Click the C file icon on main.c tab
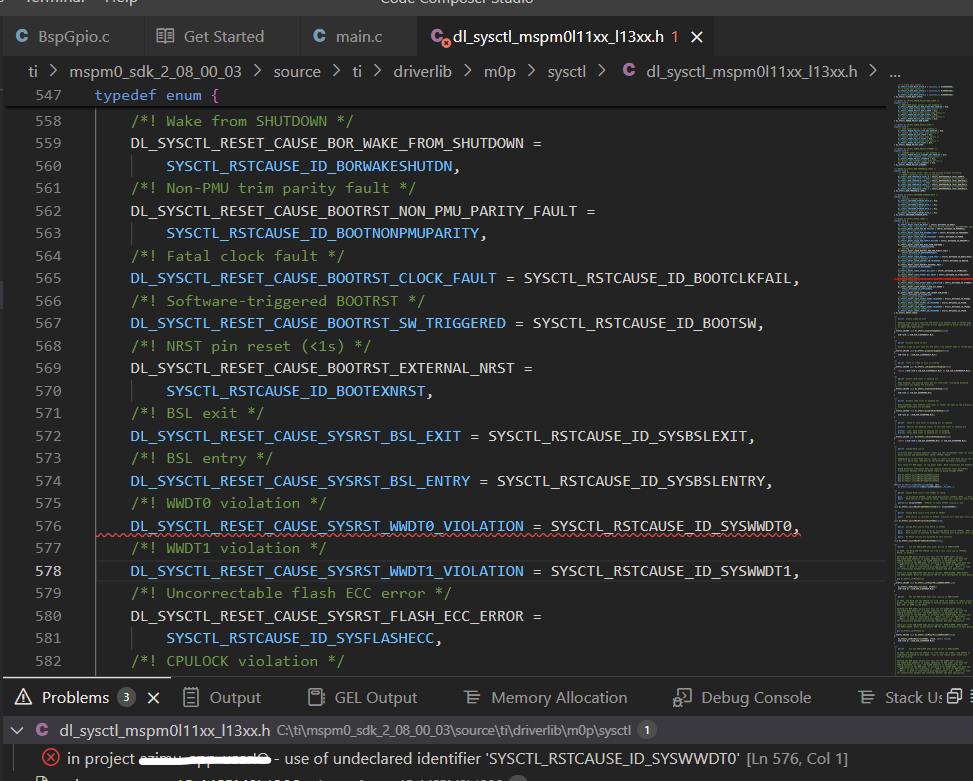This screenshot has width=973, height=781. [320, 36]
